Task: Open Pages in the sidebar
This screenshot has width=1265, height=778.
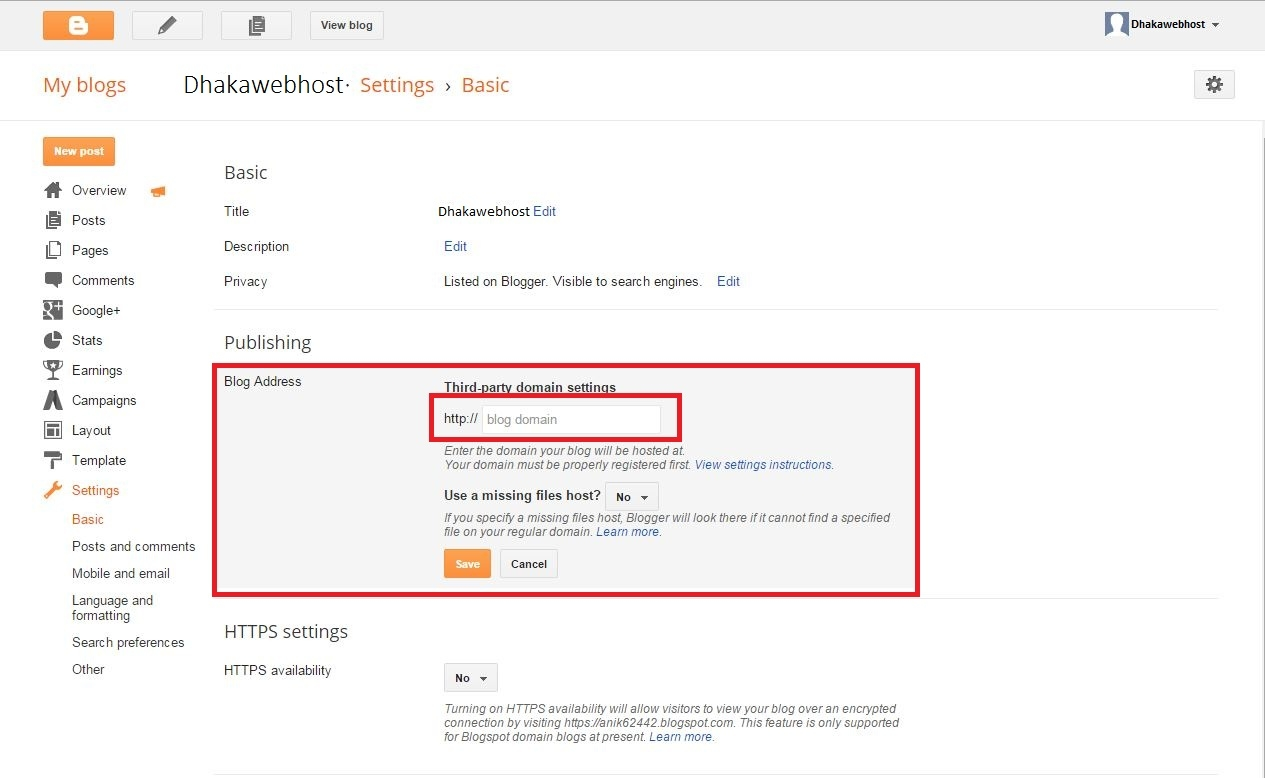Action: (x=90, y=250)
